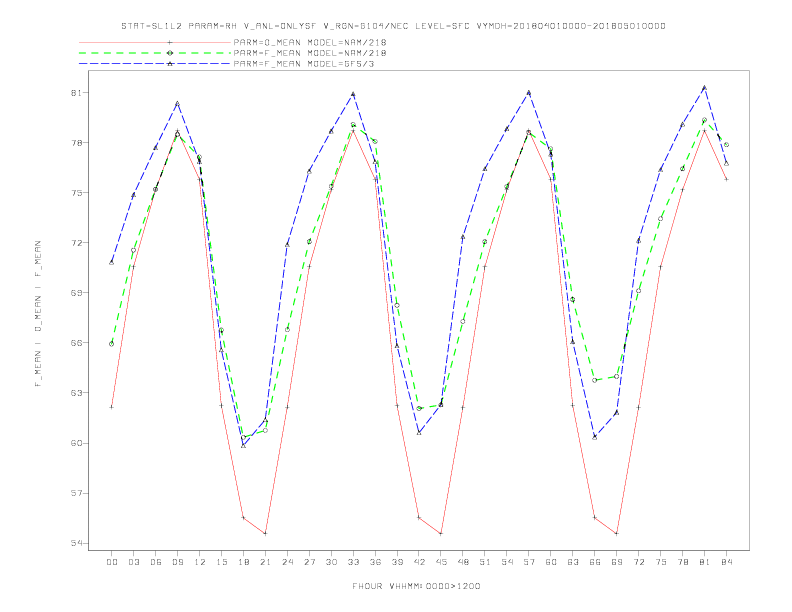Click x-axis forecast hour label 66
This screenshot has height=612, width=792.
coord(595,562)
